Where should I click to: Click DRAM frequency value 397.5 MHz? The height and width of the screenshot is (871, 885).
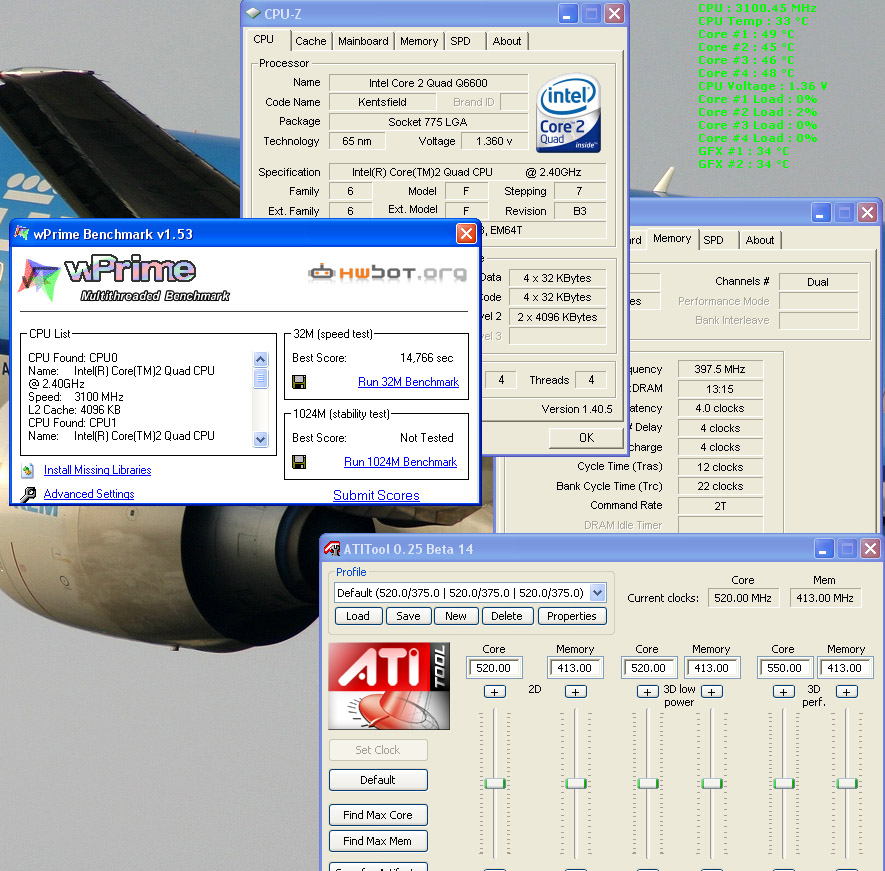(x=720, y=369)
